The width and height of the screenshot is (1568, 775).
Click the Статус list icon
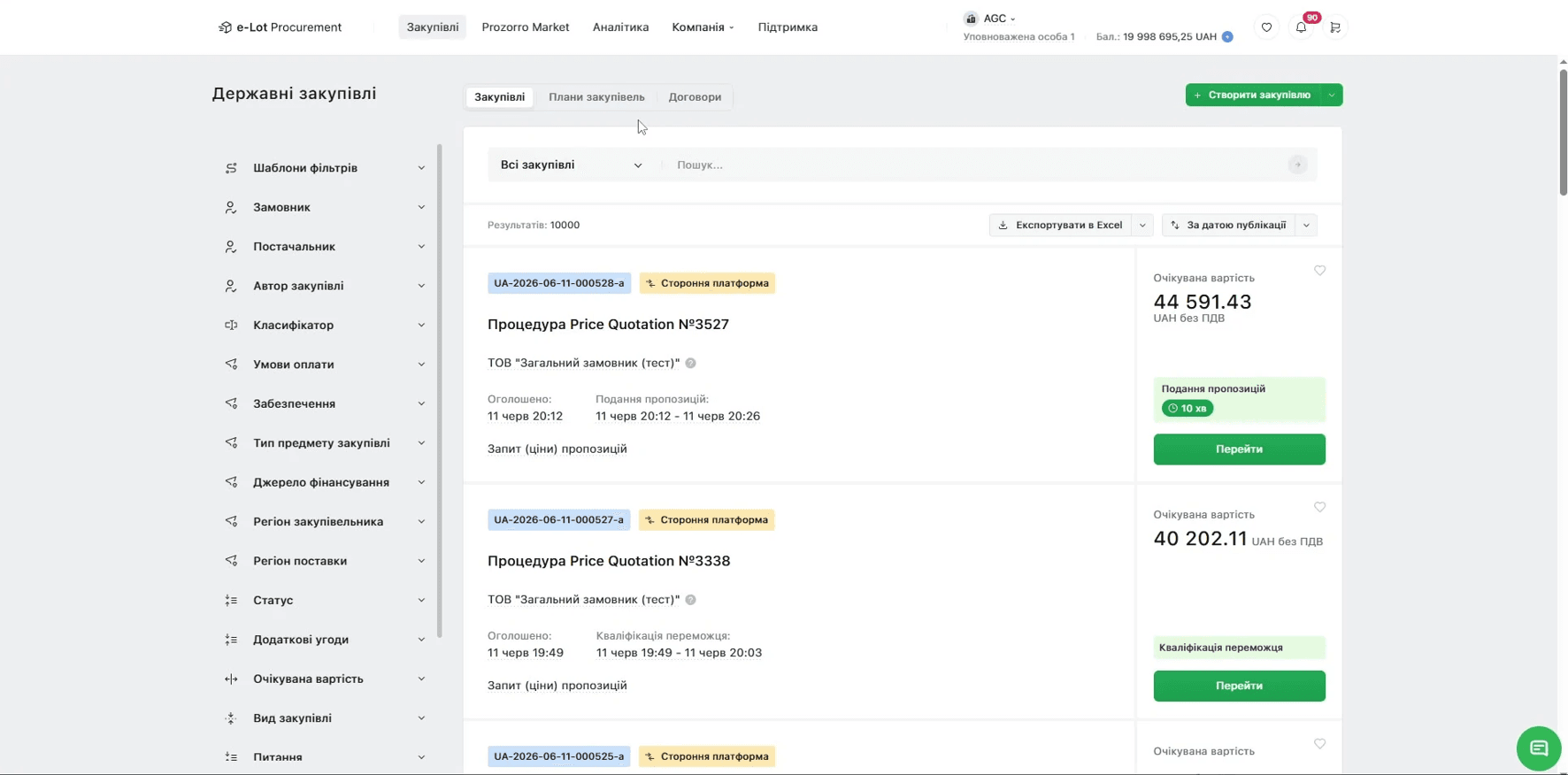pos(231,600)
